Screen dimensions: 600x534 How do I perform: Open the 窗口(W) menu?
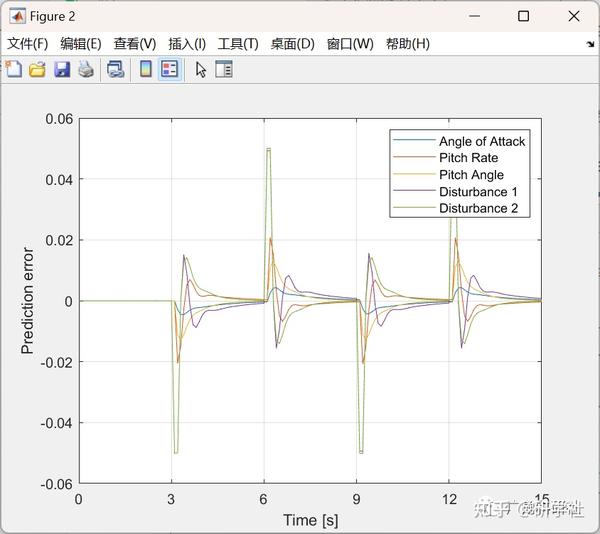(350, 44)
